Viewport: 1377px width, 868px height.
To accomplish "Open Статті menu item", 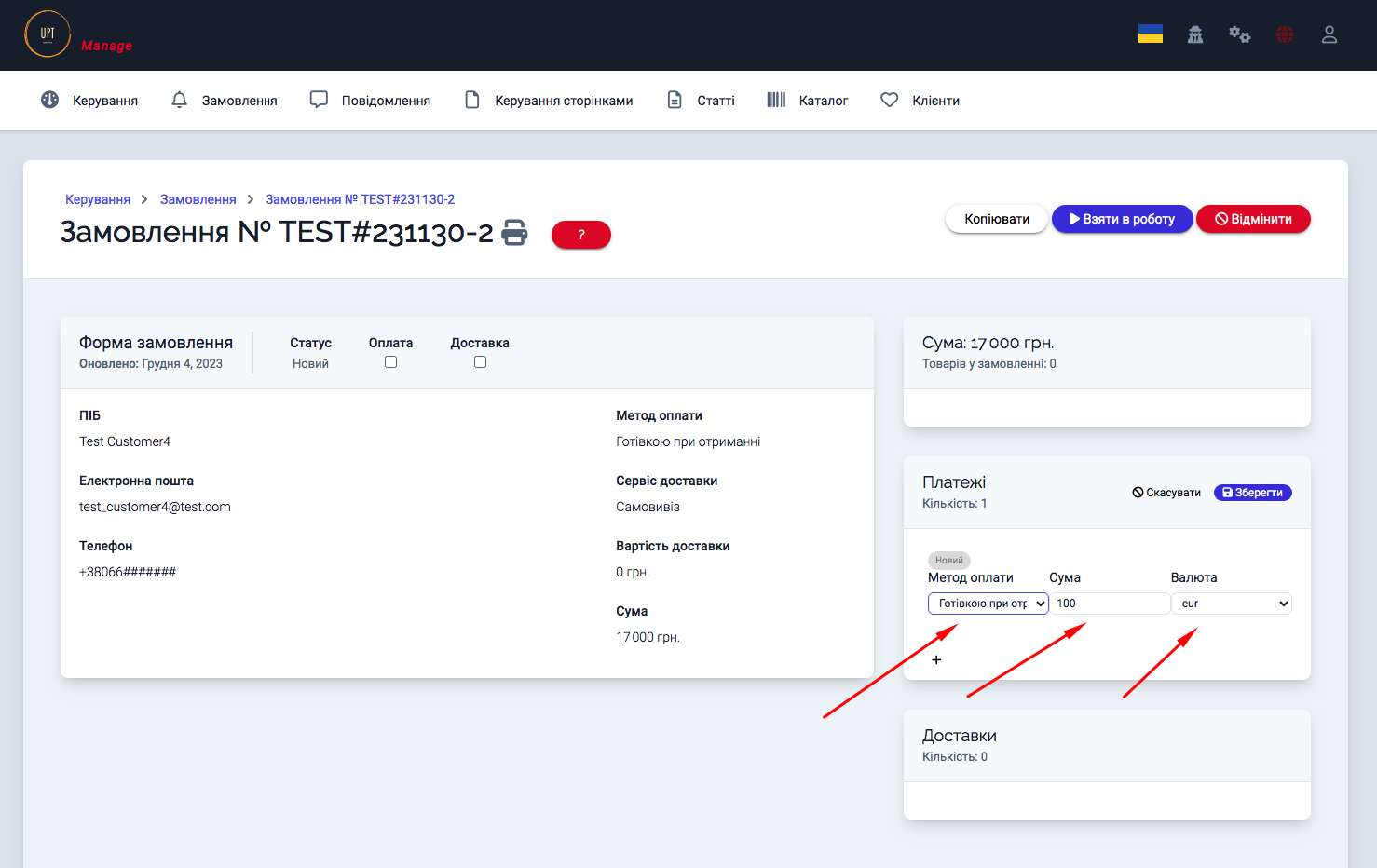I will click(716, 101).
